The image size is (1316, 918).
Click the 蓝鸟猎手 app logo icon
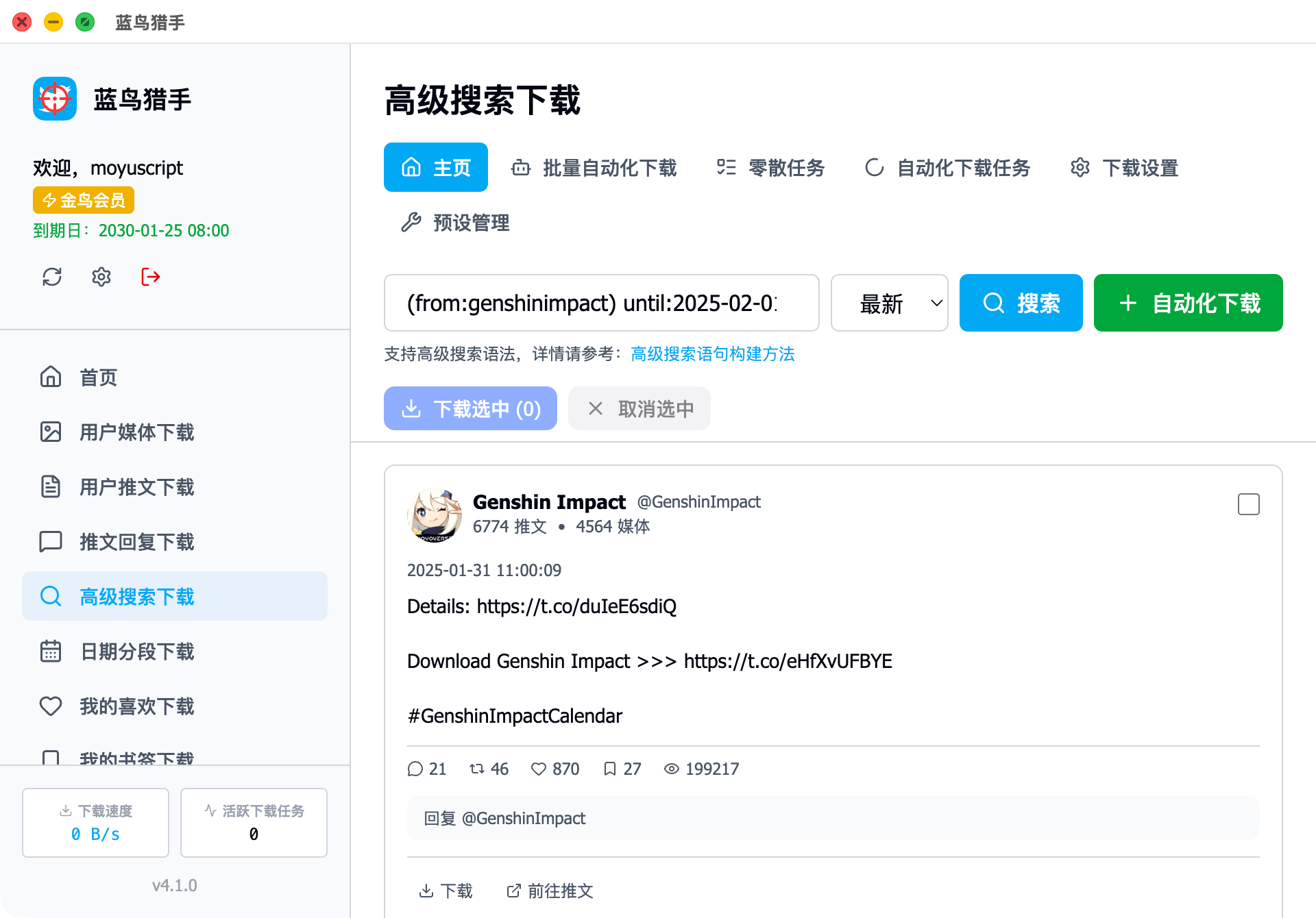click(55, 99)
